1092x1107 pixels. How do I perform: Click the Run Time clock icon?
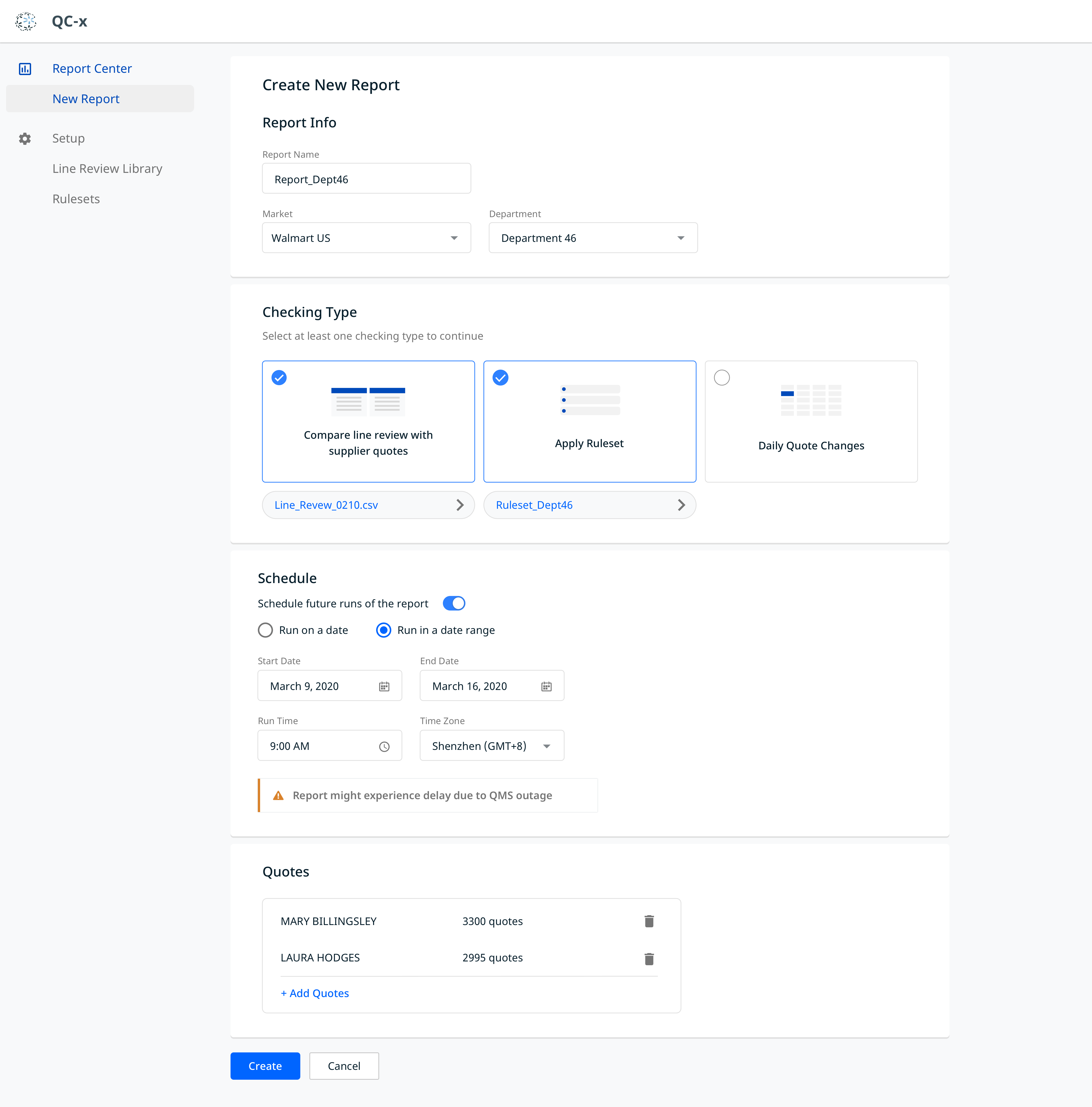[384, 747]
